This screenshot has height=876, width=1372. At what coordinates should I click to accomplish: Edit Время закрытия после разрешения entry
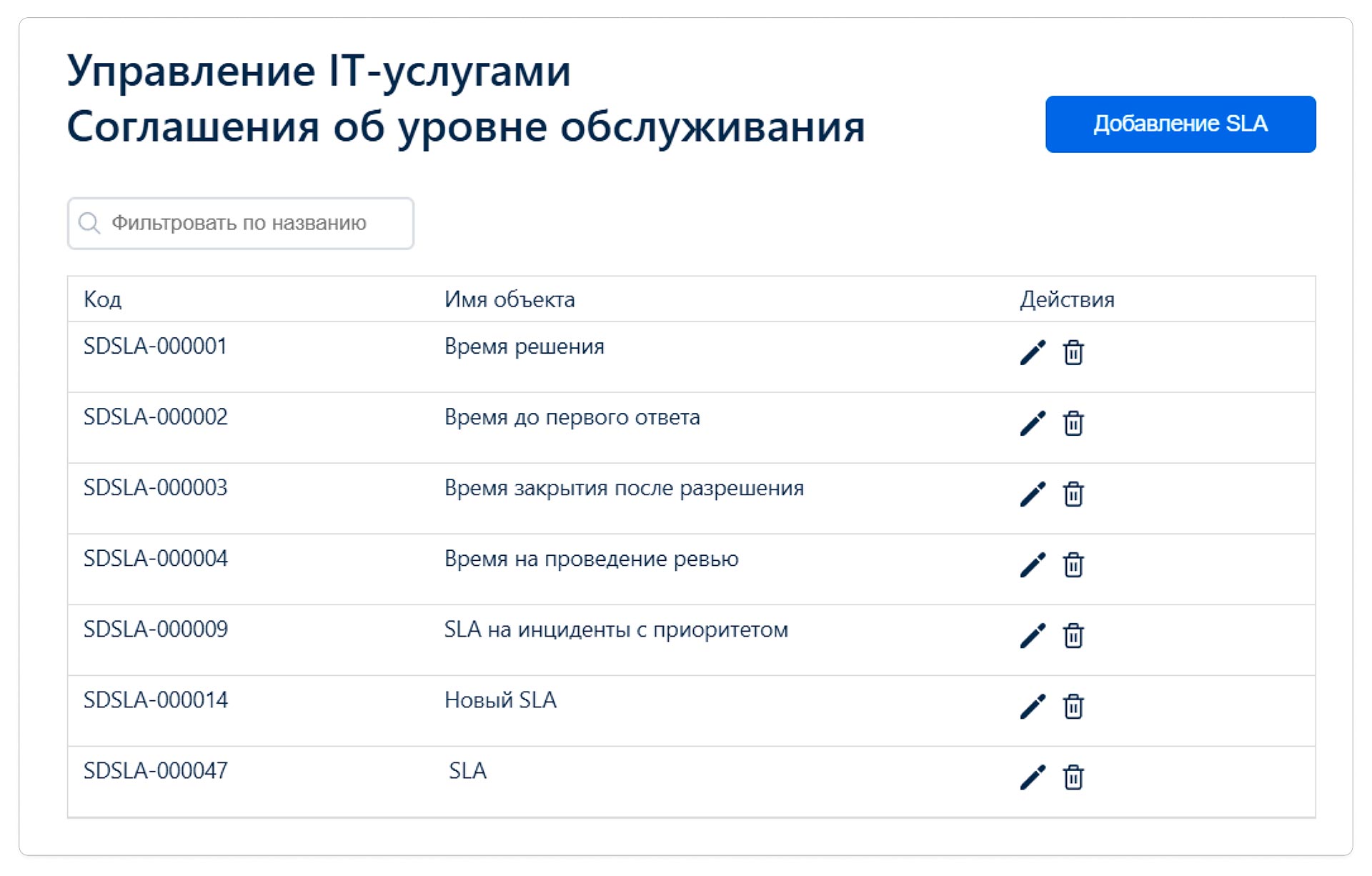(x=1032, y=494)
